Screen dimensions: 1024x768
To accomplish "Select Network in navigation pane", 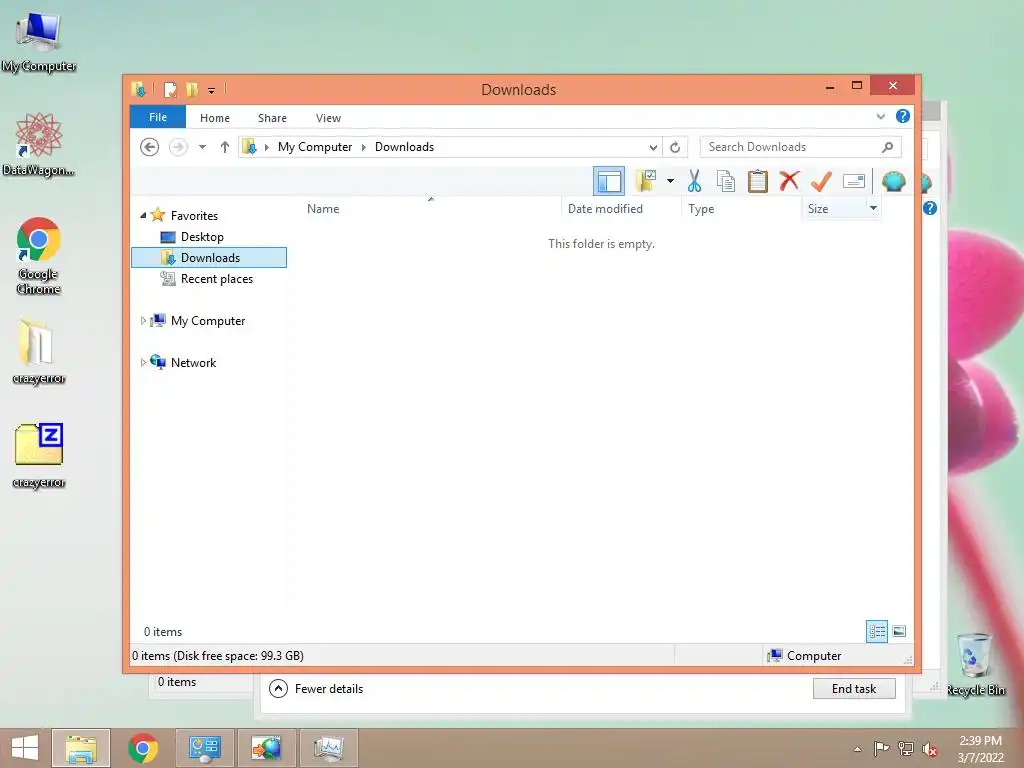I will click(193, 362).
